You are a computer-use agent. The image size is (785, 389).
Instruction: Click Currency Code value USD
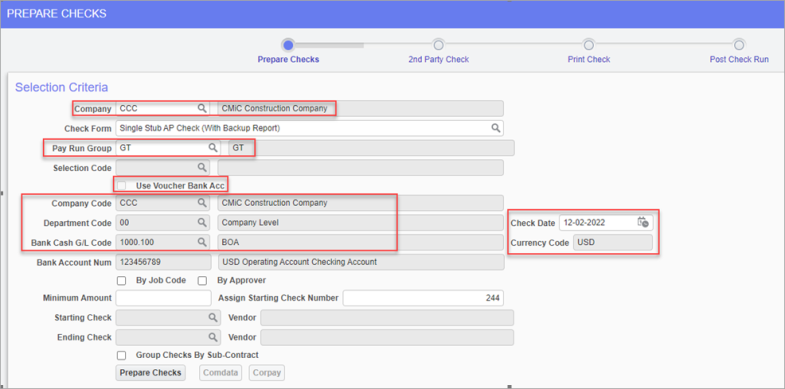tap(613, 242)
